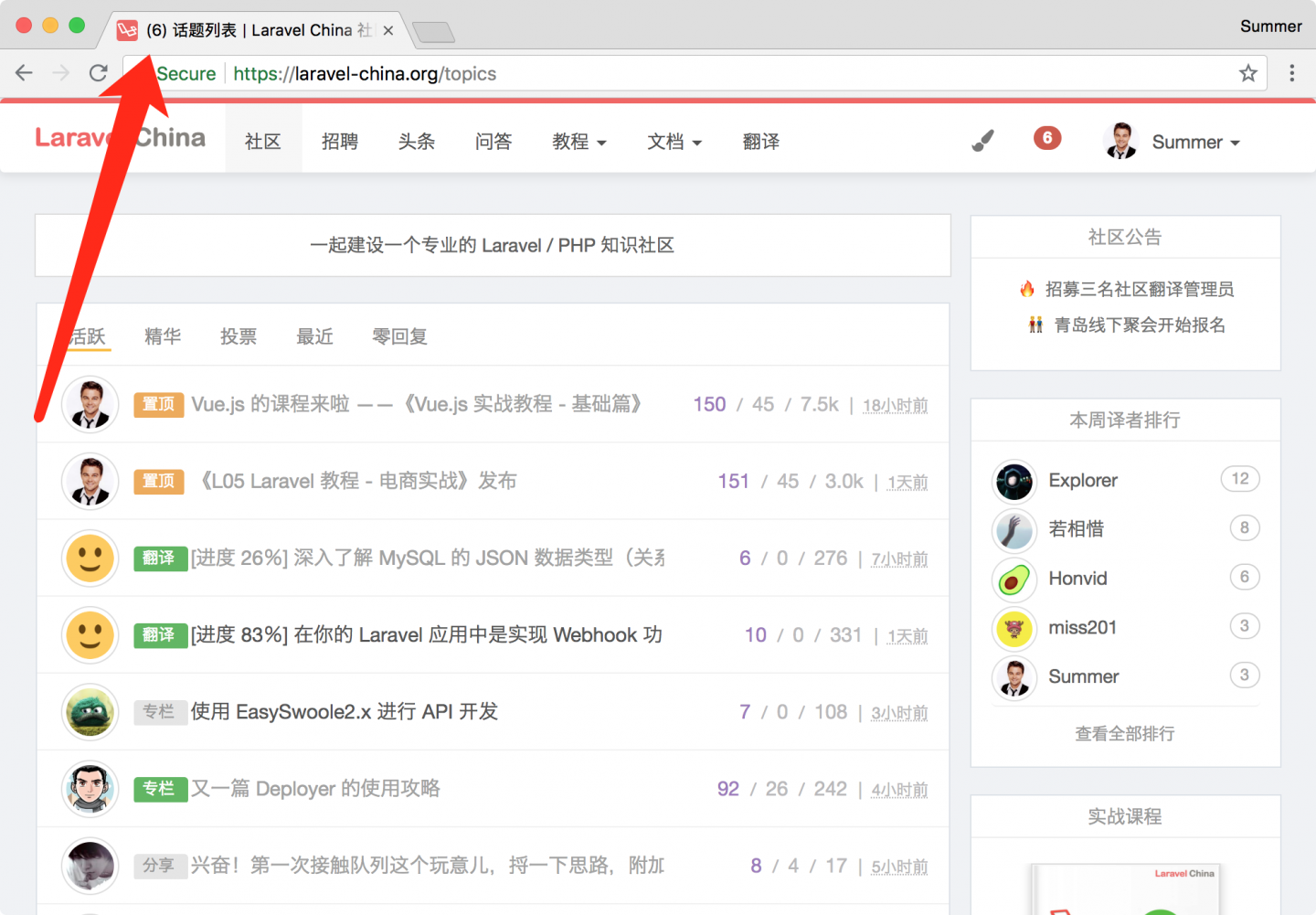Click the Summer Chrome profile button
The image size is (1316, 915).
1270,27
